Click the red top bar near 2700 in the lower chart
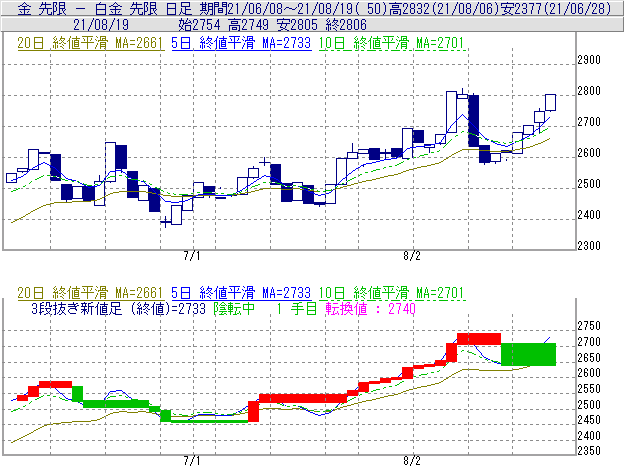Screen dimensions: 624x475 click(479, 339)
